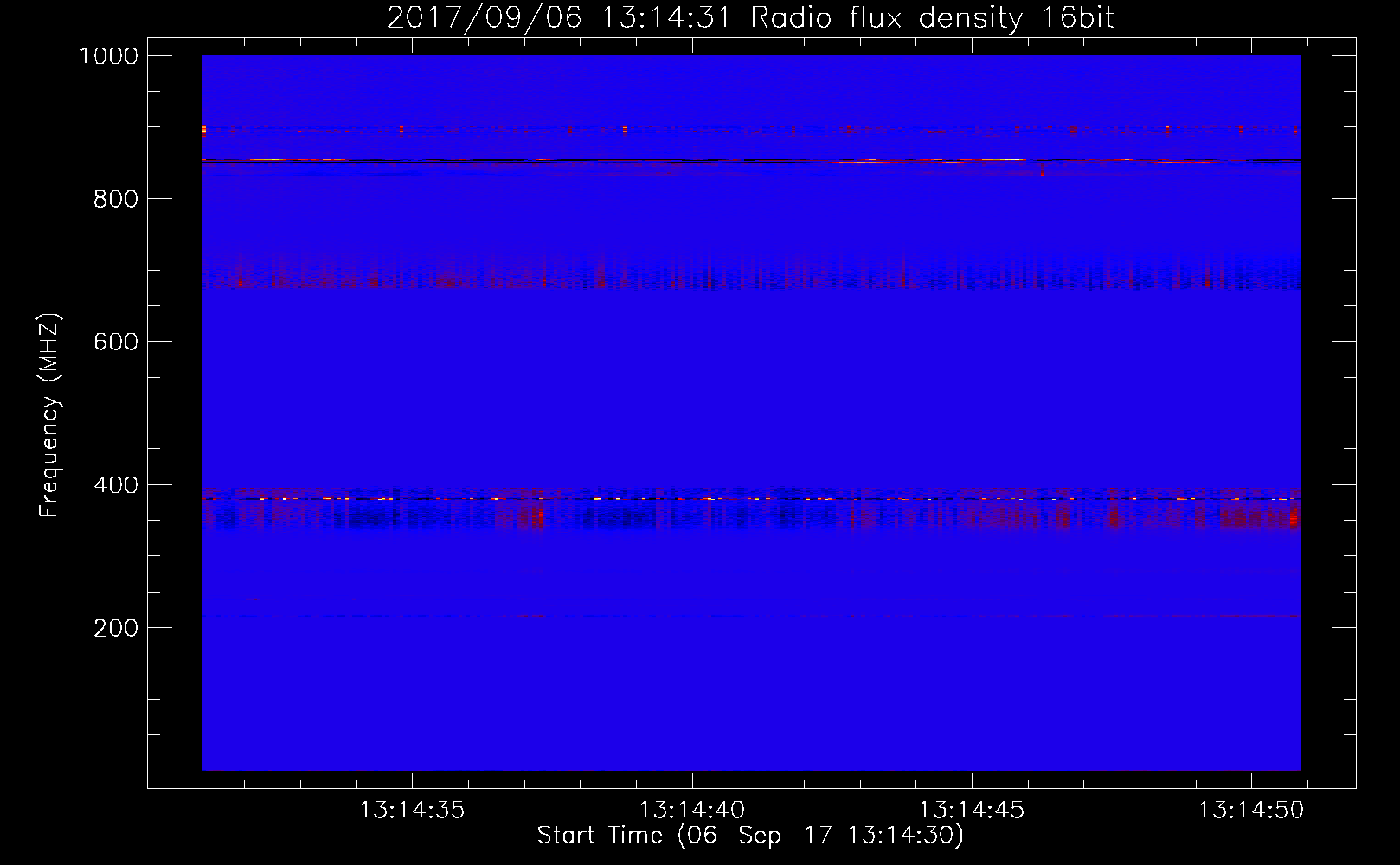Click the time tick label "13:14:40"
Image resolution: width=1400 pixels, height=865 pixels.
coord(691,811)
